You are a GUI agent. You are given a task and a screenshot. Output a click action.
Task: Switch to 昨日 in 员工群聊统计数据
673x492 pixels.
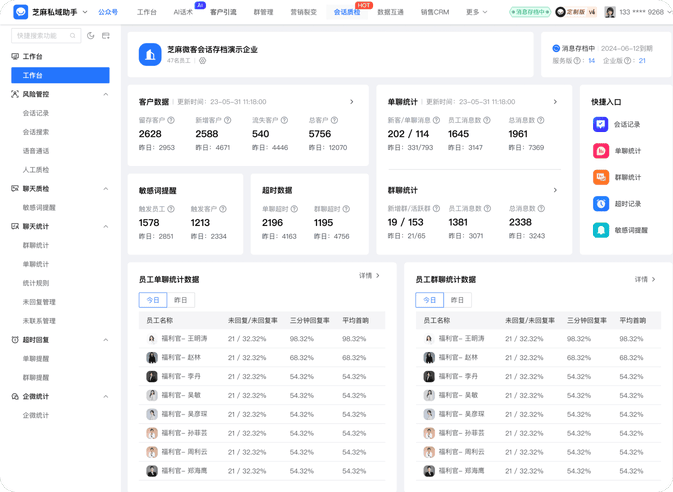(458, 300)
